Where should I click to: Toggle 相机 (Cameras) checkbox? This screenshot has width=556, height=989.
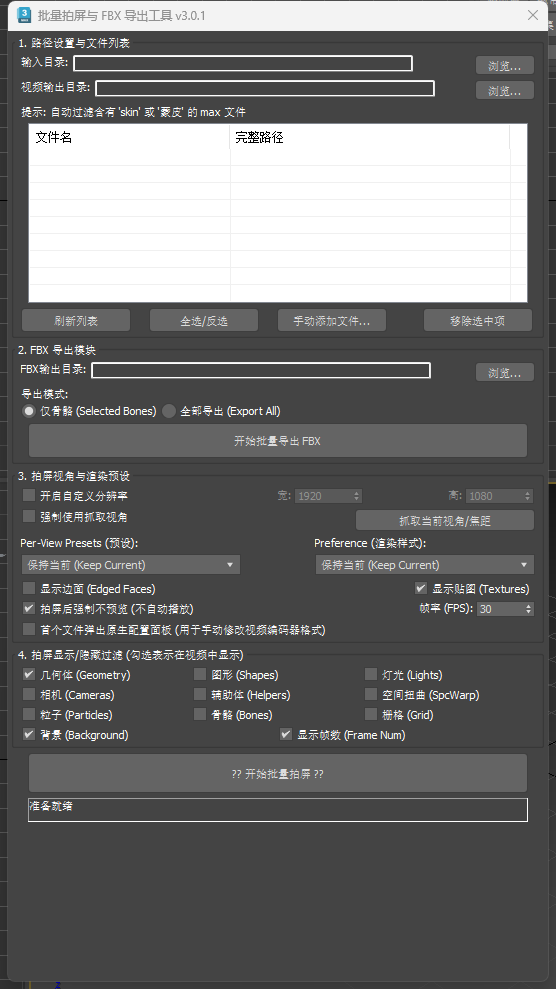click(29, 694)
